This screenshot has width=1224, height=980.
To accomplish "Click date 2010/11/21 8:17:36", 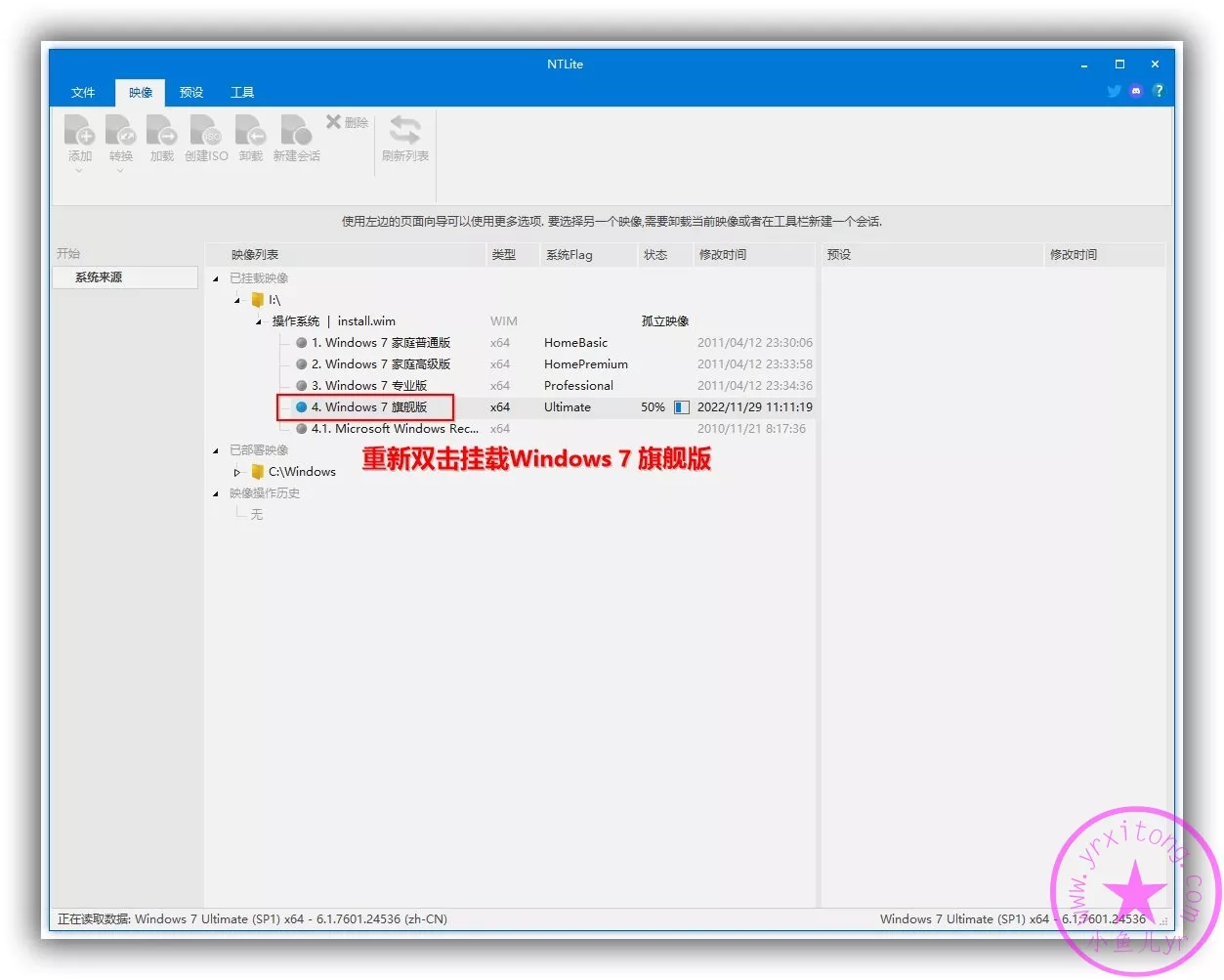I will [x=751, y=429].
